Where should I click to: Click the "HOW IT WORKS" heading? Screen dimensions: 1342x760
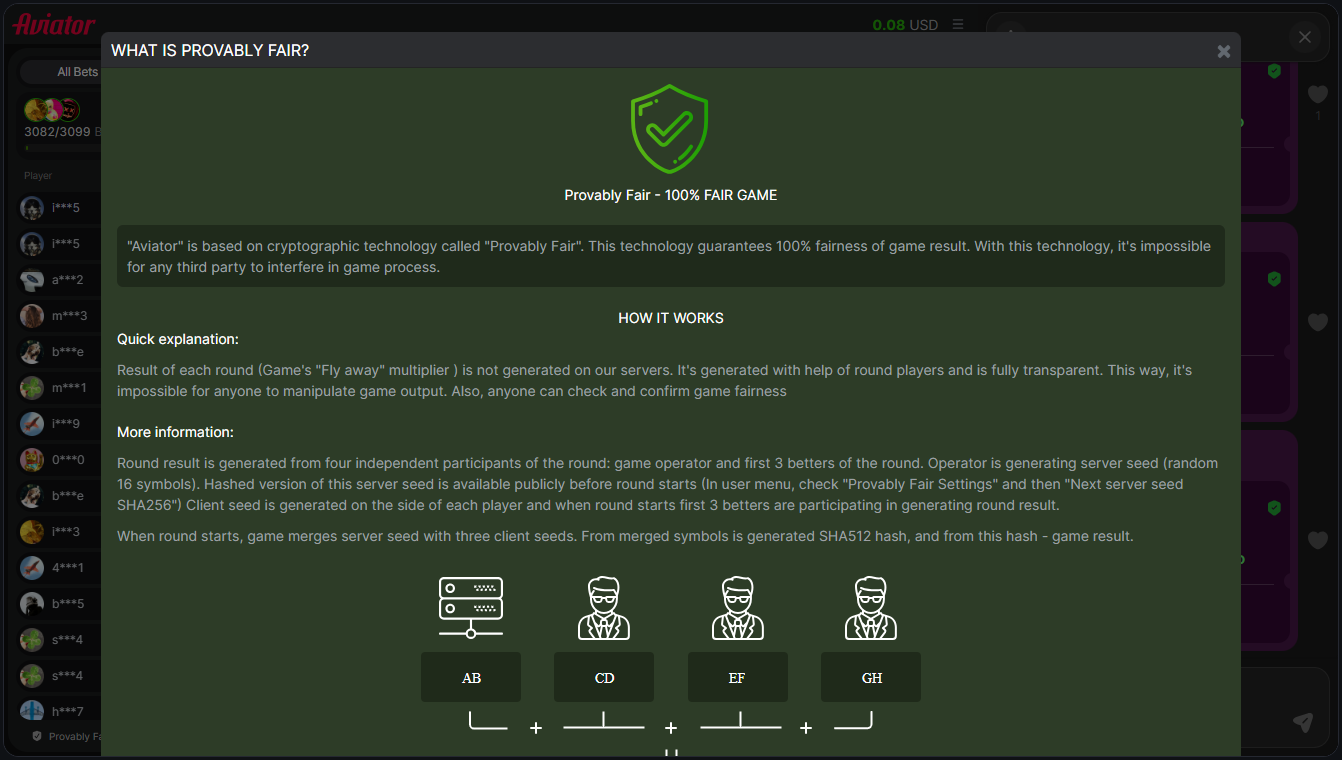pos(671,318)
